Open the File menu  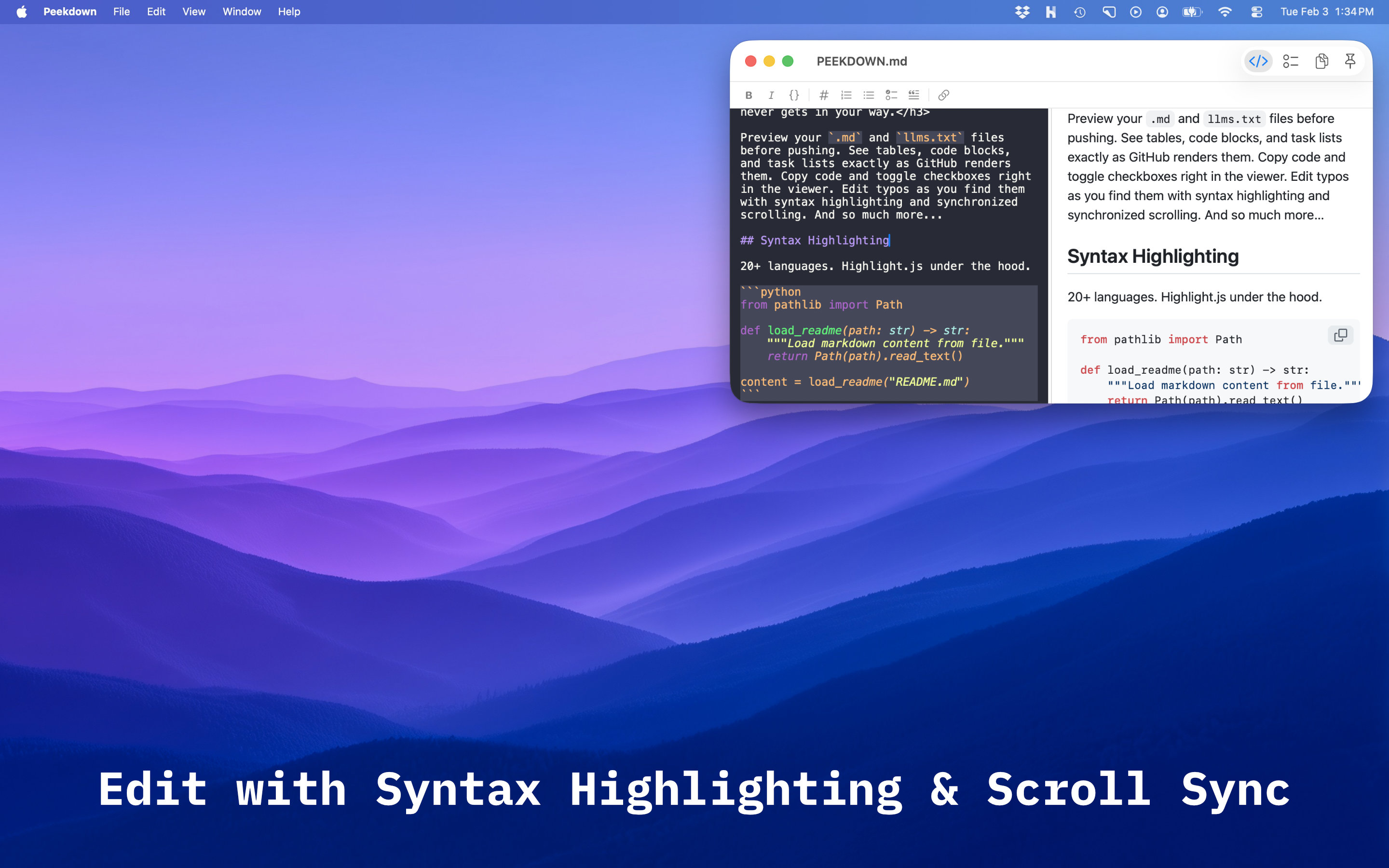pos(121,12)
